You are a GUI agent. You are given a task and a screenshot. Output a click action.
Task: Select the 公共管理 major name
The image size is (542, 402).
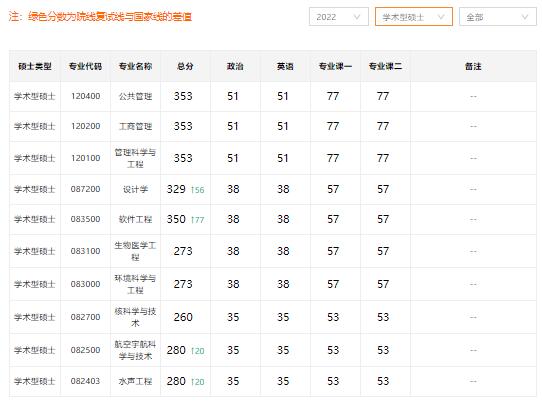(x=136, y=96)
